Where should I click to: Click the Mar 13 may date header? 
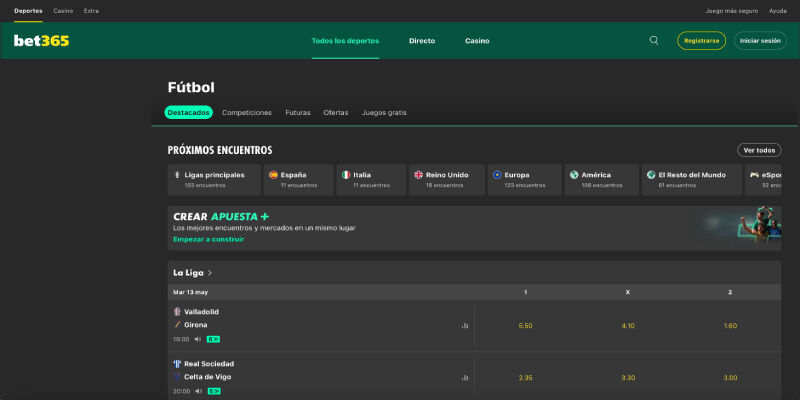pyautogui.click(x=190, y=292)
